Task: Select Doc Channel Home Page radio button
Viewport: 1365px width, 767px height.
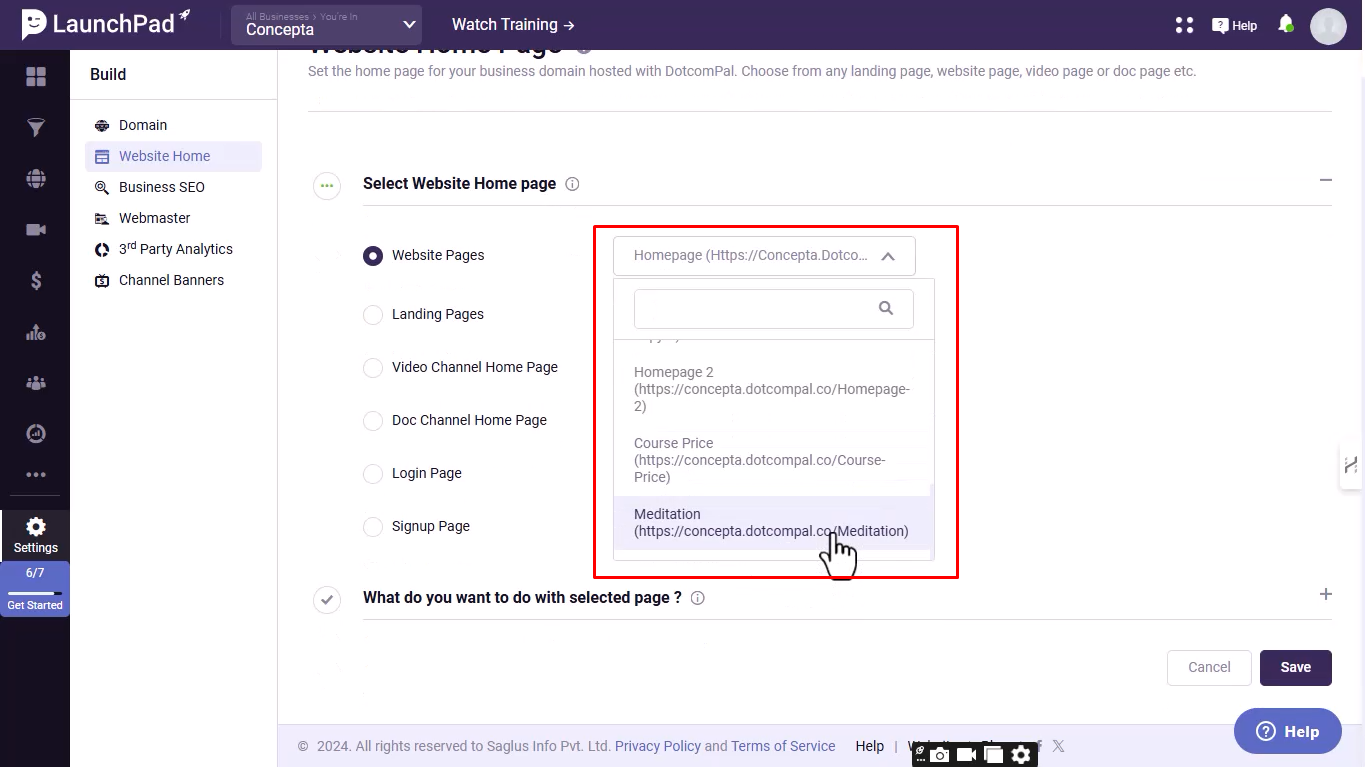Action: pos(373,421)
